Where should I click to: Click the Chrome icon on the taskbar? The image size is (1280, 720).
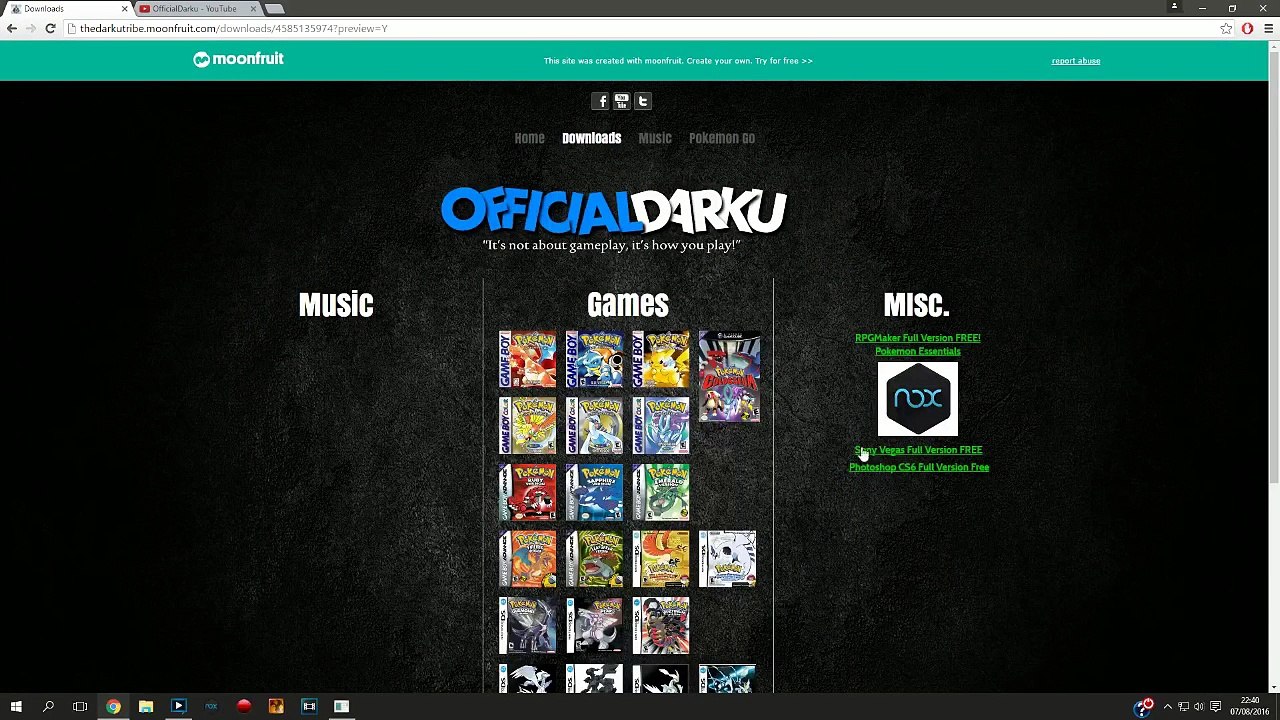(113, 707)
